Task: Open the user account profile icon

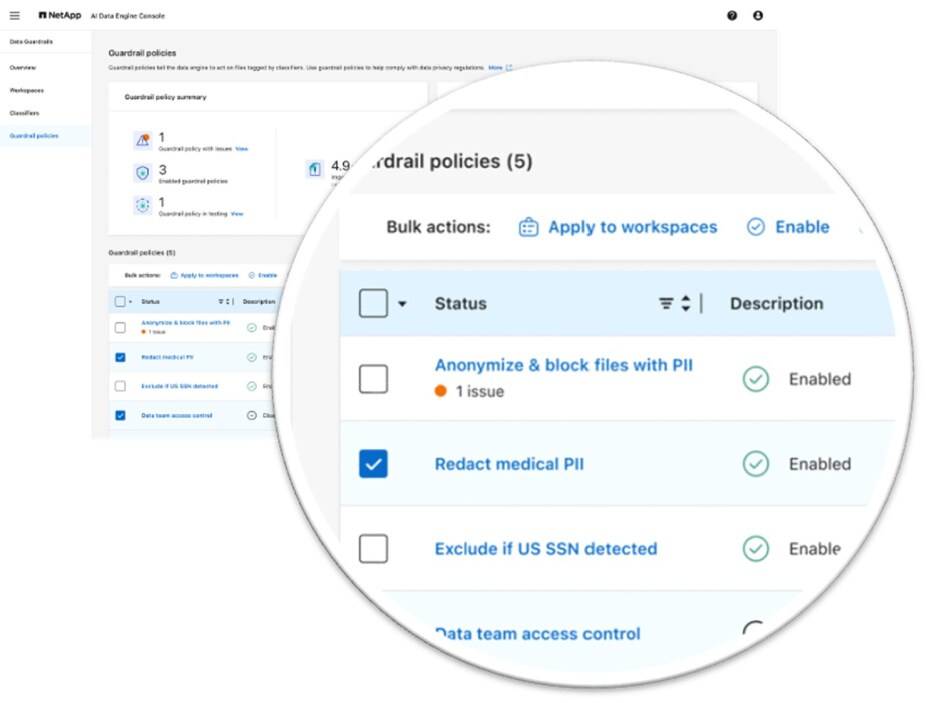Action: [758, 16]
